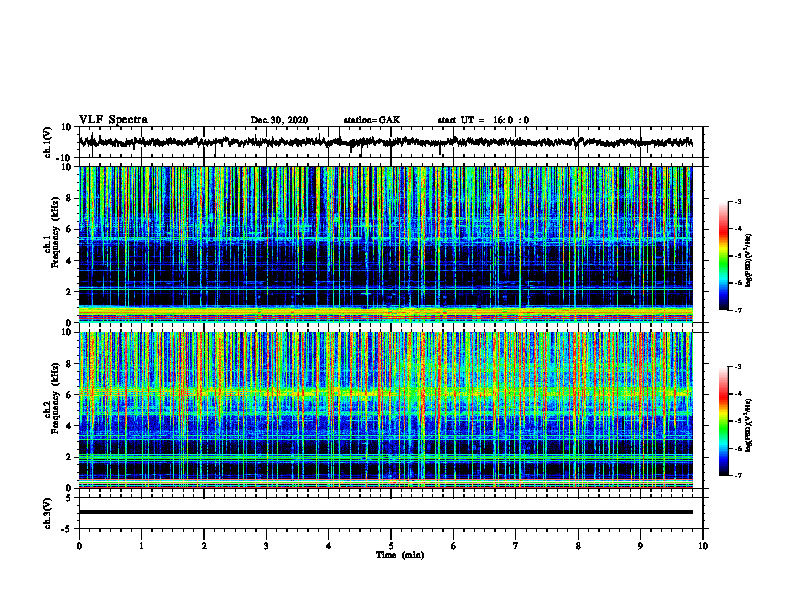Click the "10" tick on the time axis

pyautogui.click(x=703, y=546)
